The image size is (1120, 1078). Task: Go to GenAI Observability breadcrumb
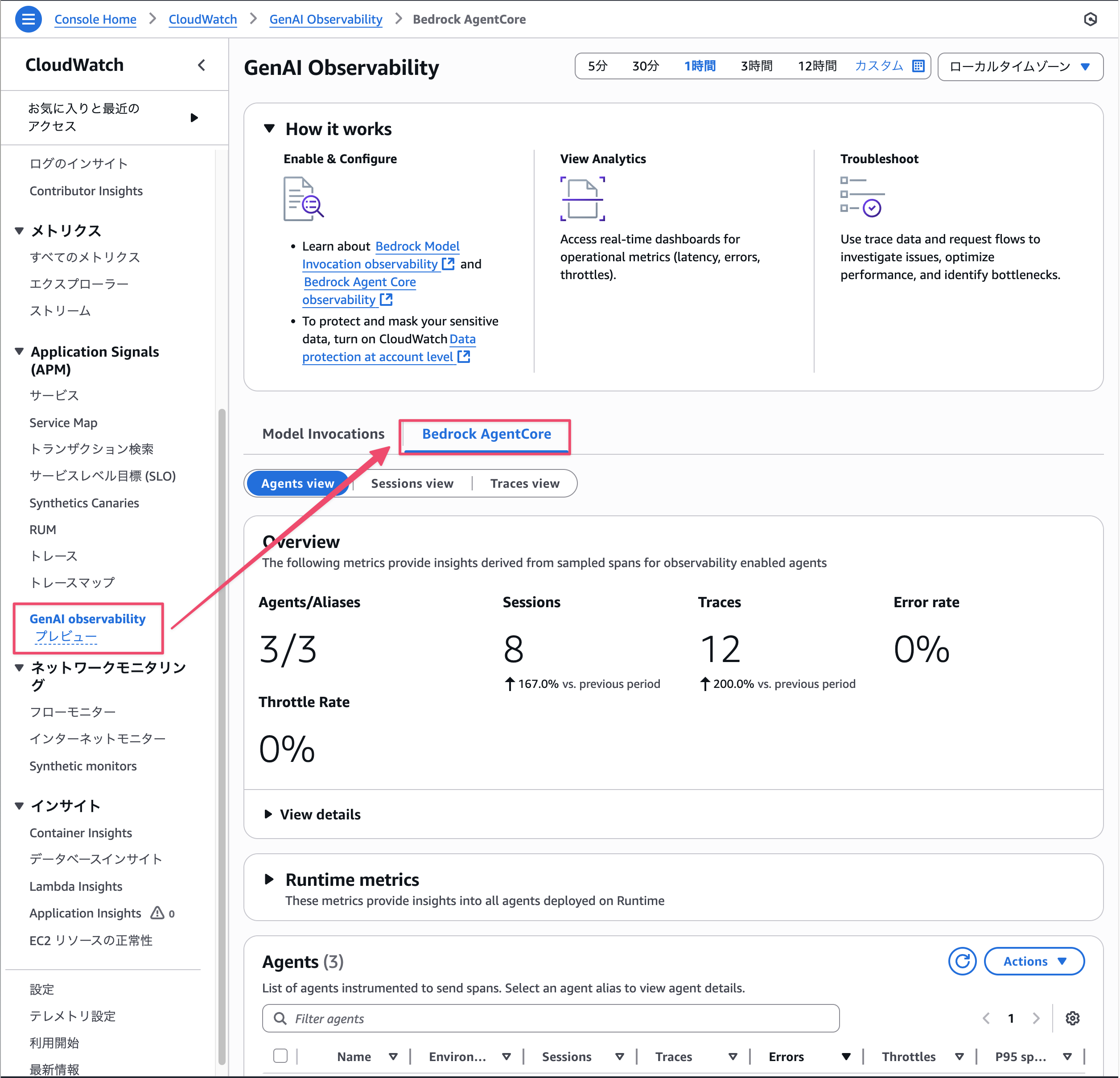tap(326, 19)
